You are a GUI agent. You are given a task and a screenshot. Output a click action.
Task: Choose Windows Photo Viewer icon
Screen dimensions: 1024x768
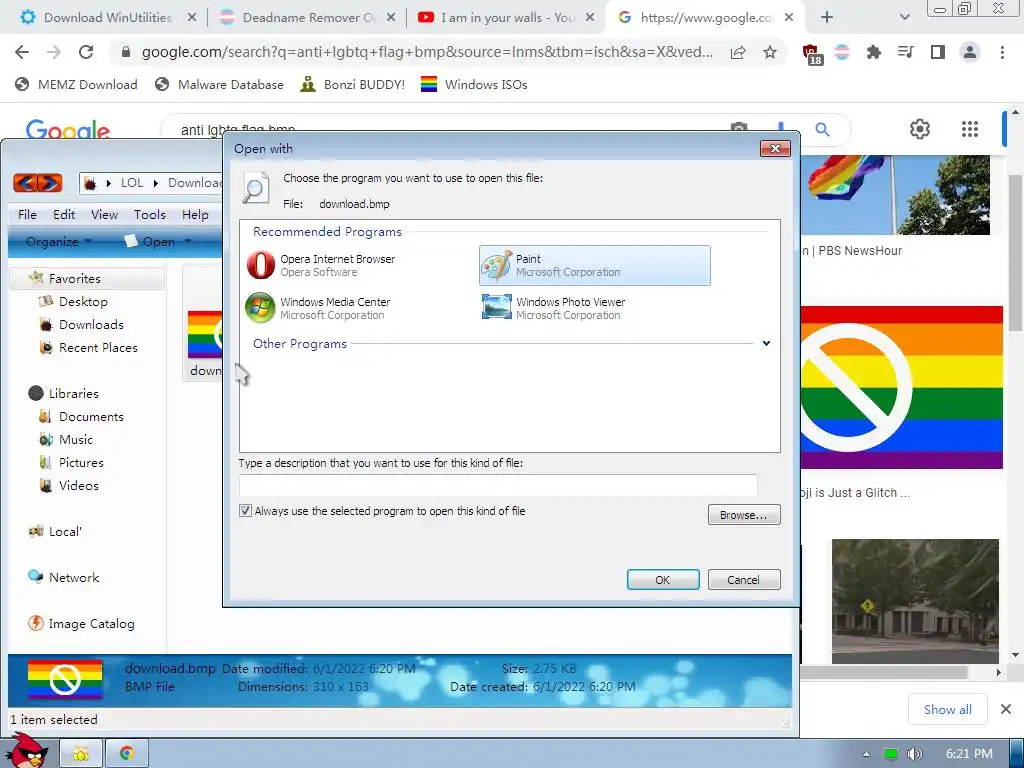tap(496, 307)
